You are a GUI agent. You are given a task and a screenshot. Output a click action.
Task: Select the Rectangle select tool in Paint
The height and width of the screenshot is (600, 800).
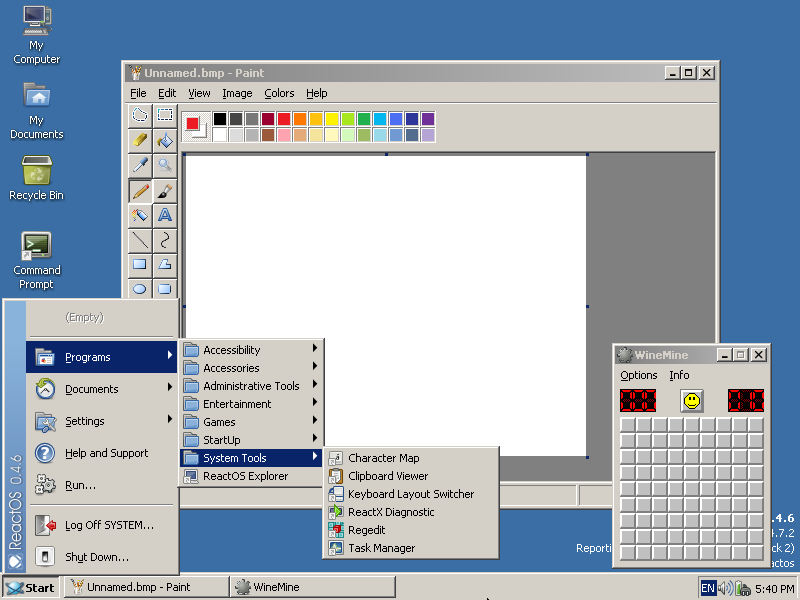(164, 115)
